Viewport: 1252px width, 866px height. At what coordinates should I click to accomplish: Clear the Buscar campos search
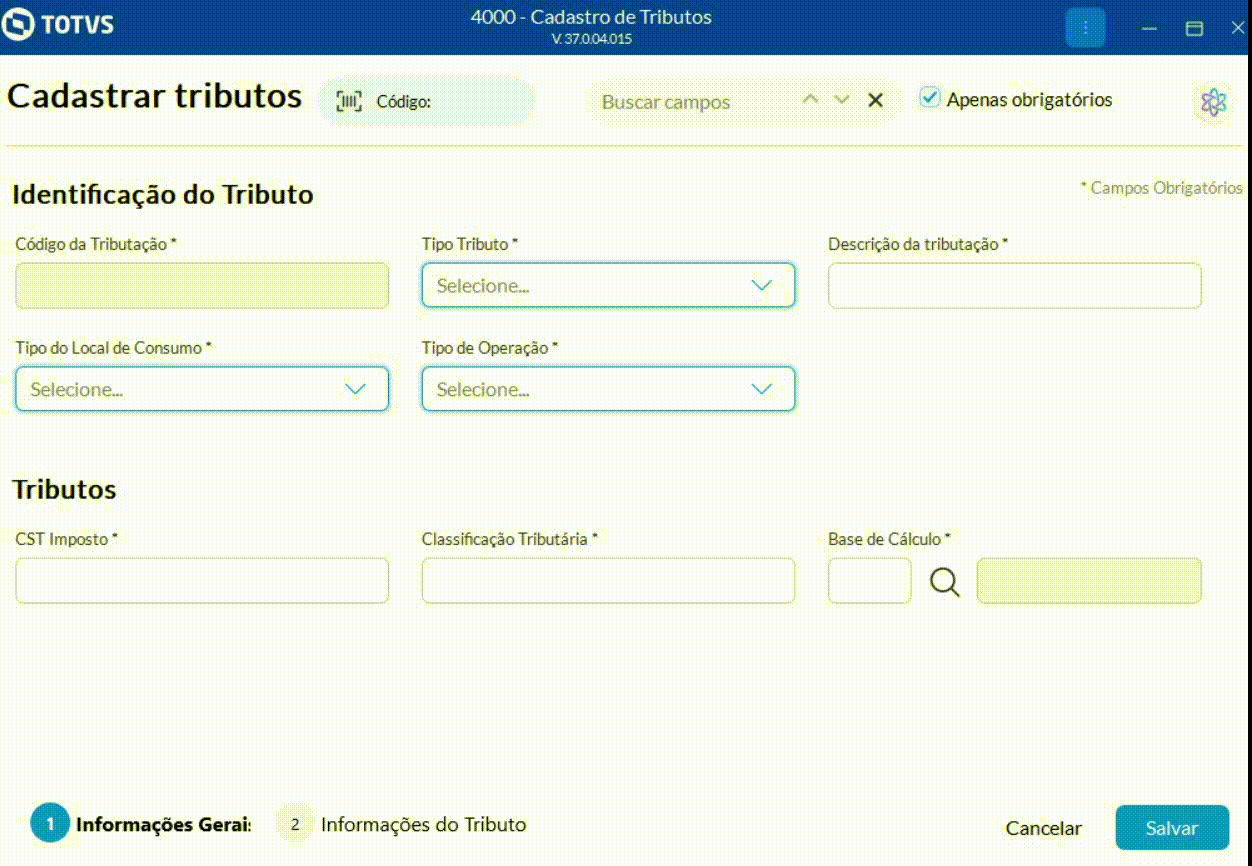click(x=876, y=100)
